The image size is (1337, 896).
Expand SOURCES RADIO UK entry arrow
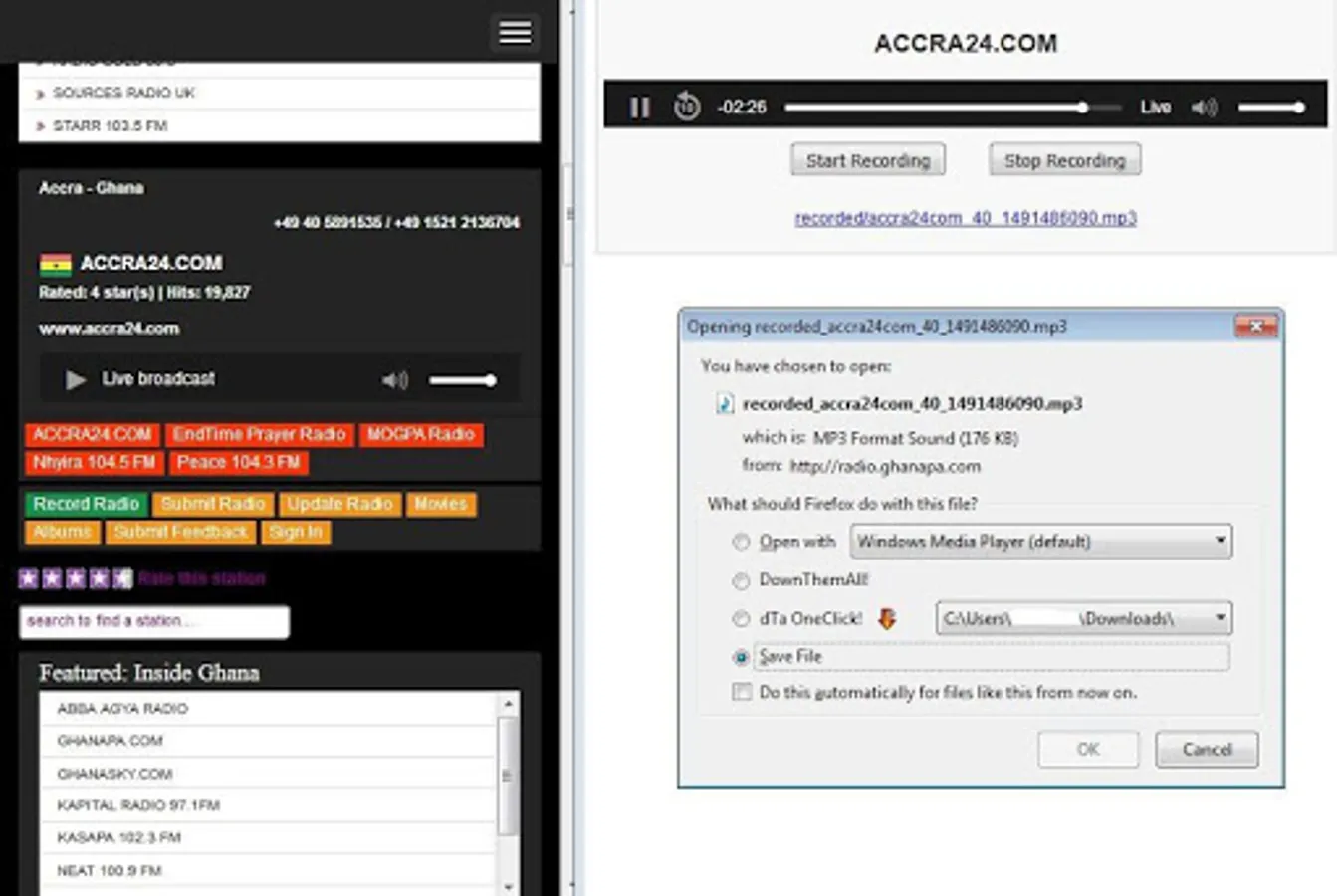tap(41, 94)
